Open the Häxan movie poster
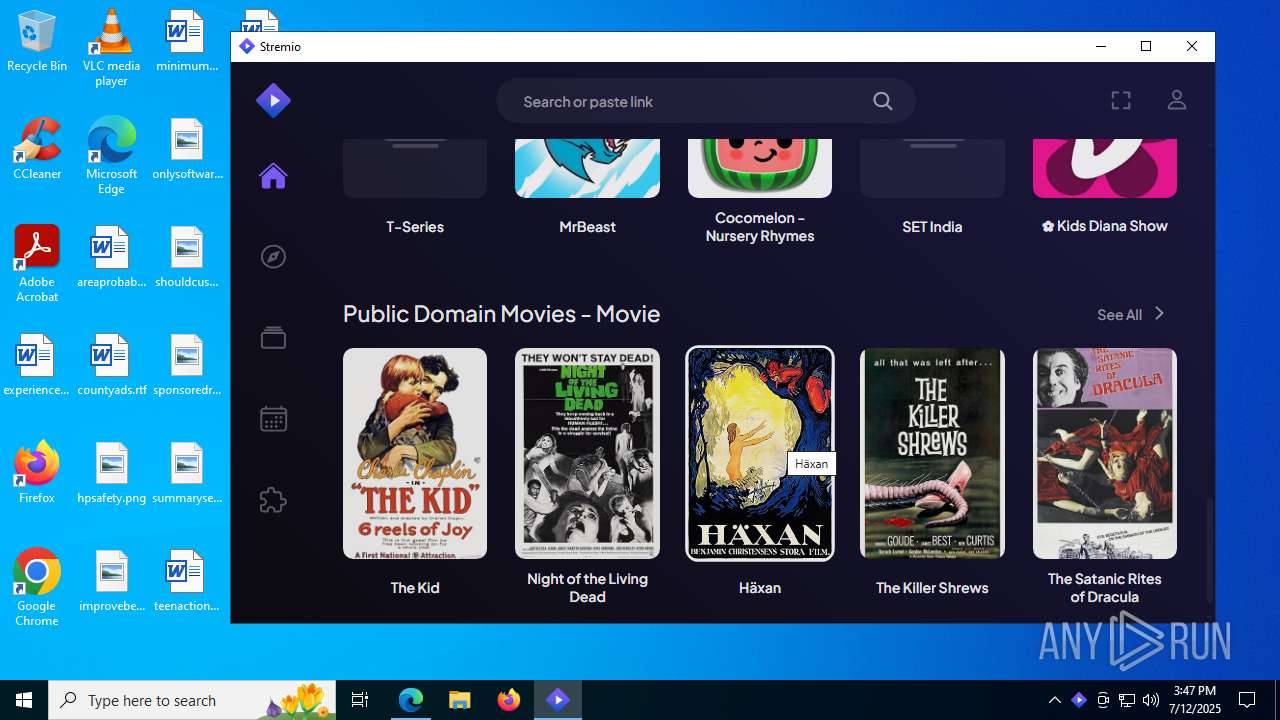1280x720 pixels. pos(760,453)
